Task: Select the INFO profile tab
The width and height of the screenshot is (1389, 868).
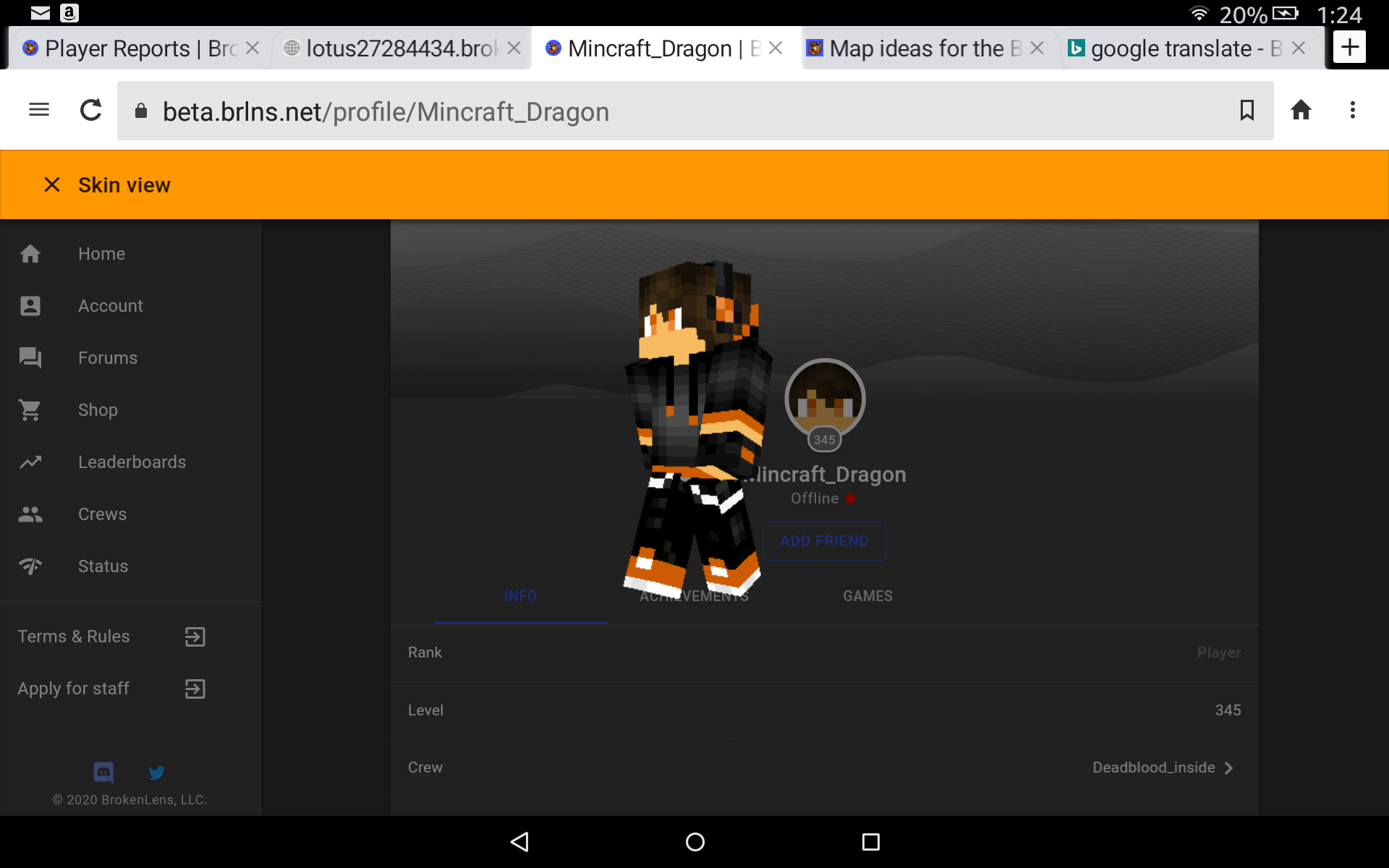Action: [521, 597]
